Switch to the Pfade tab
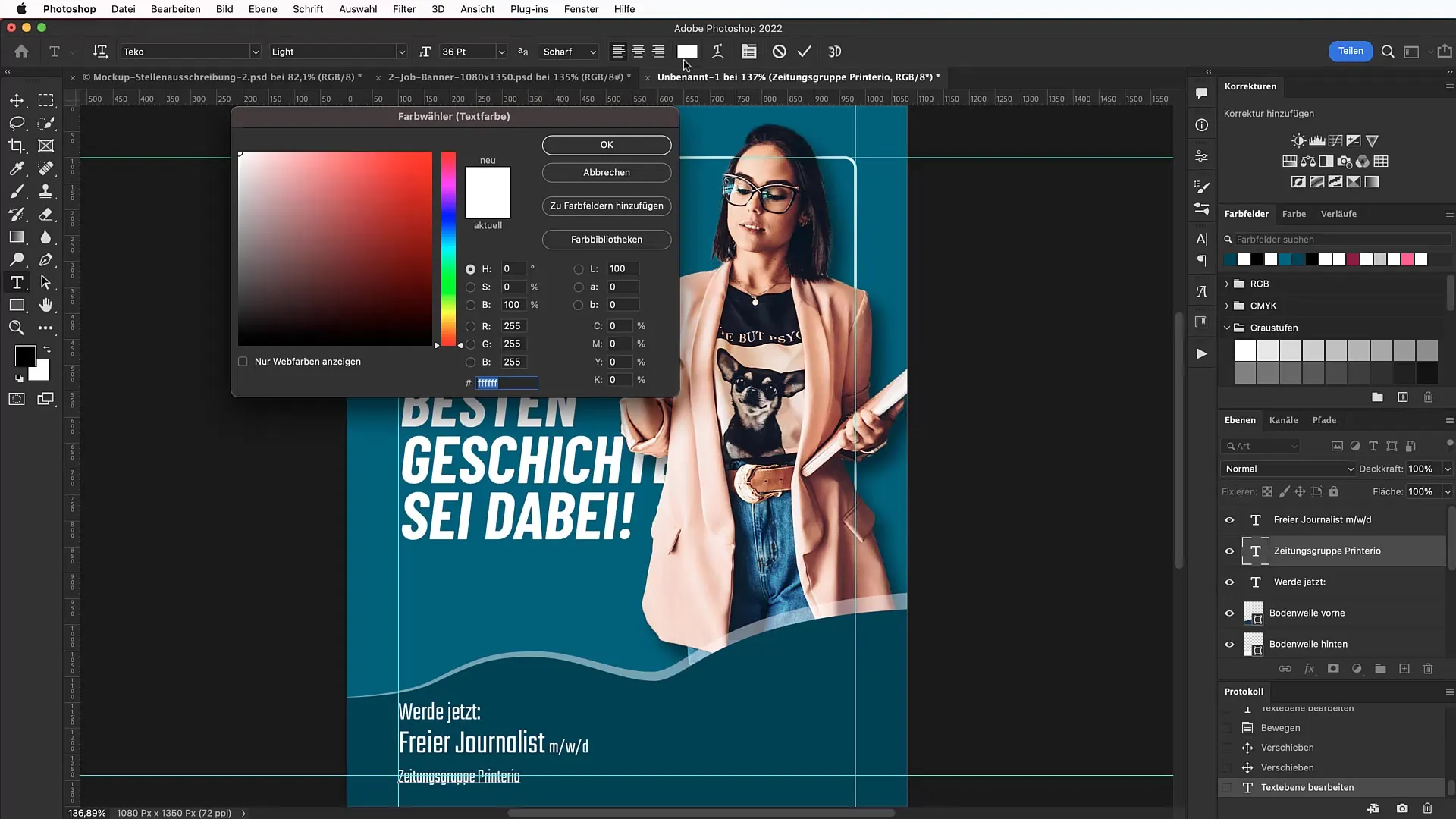The image size is (1456, 819). point(1324,419)
